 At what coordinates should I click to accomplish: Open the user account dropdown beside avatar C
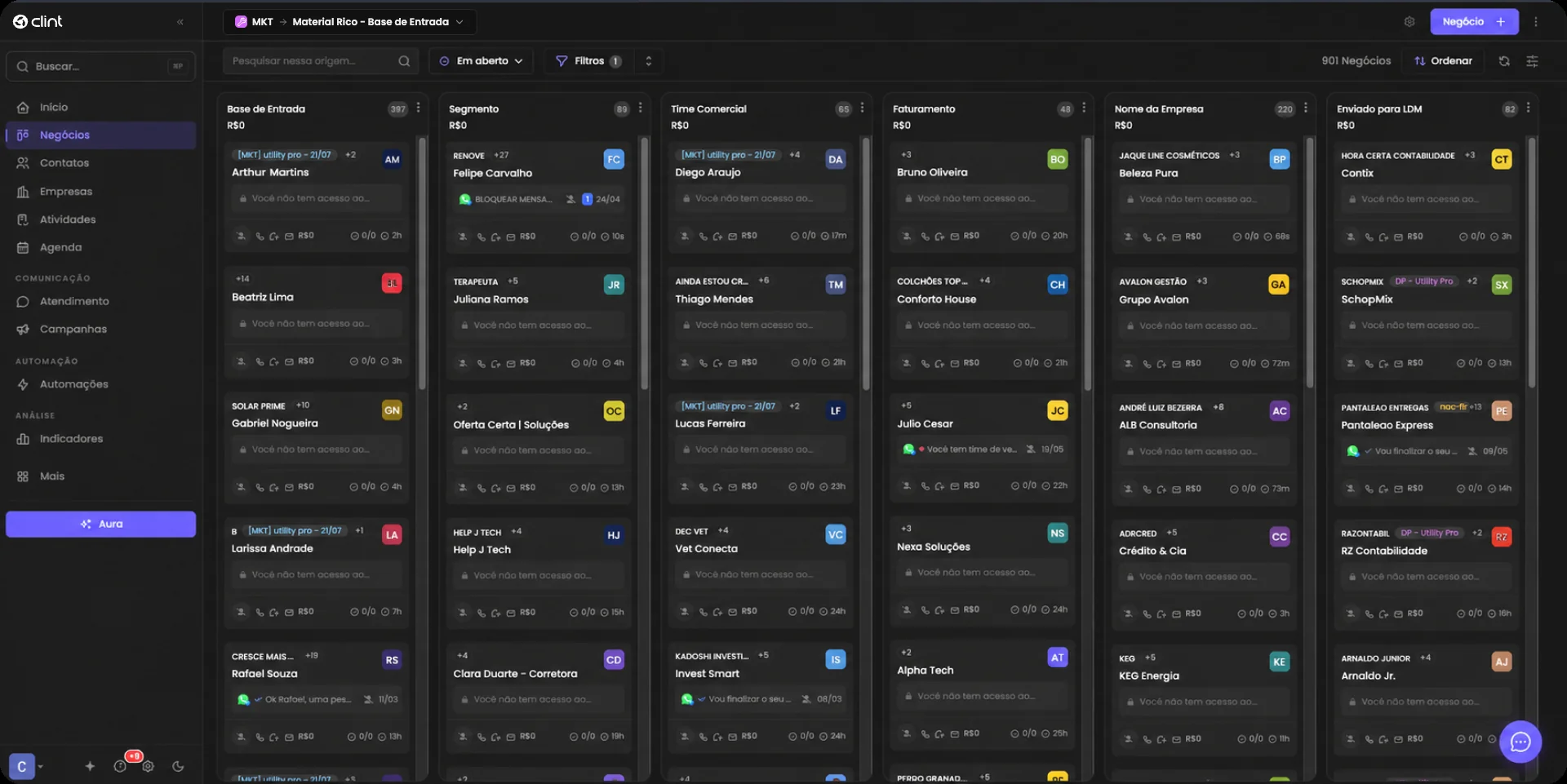pyautogui.click(x=40, y=767)
